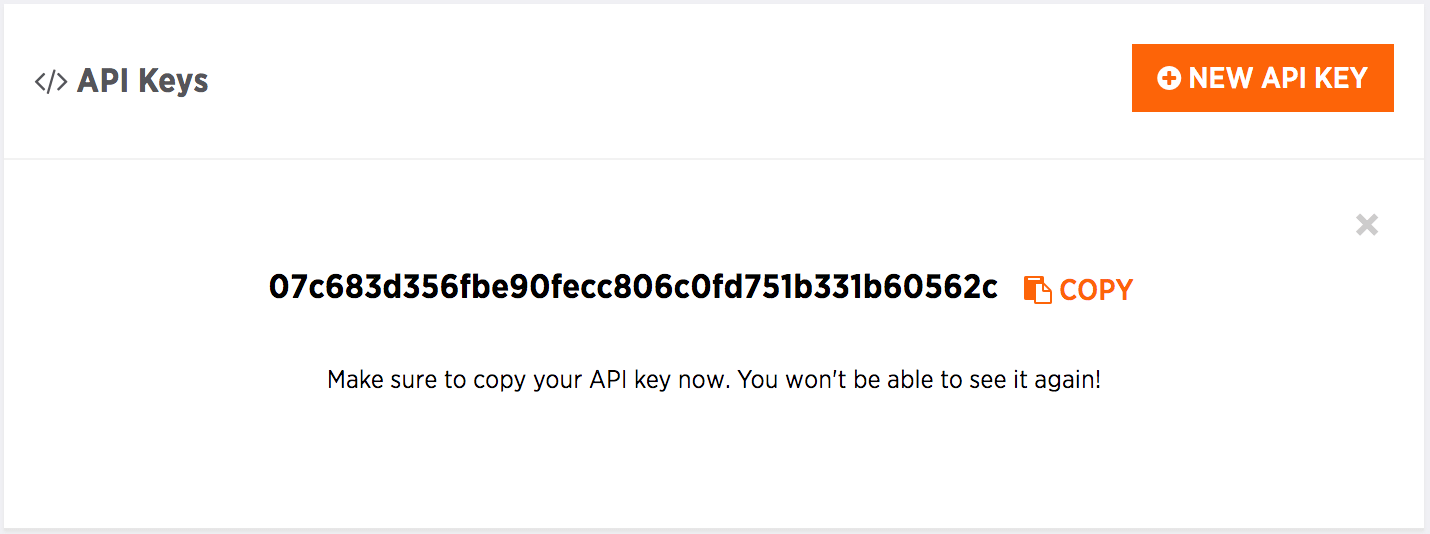This screenshot has width=1430, height=534.
Task: Click the orange COPY link text
Action: point(1096,290)
